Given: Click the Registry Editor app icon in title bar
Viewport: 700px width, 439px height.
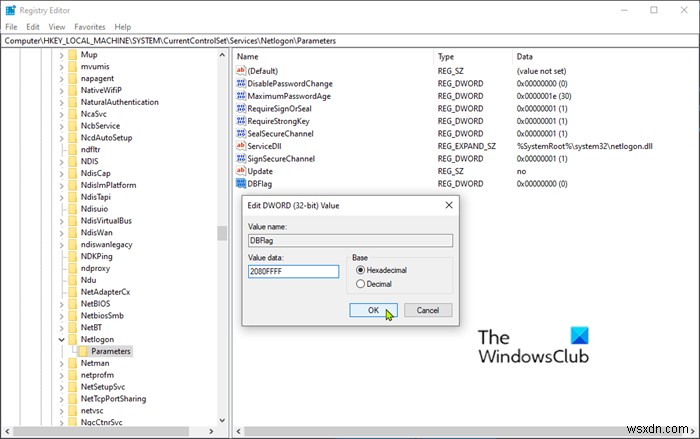Looking at the screenshot, I should tap(10, 10).
